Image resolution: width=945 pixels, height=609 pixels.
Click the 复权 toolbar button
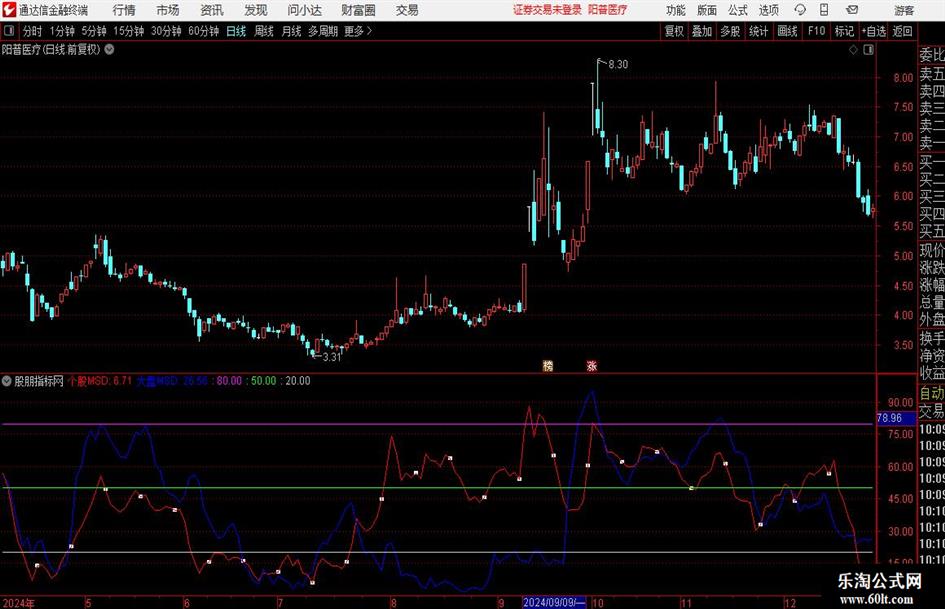tap(674, 31)
